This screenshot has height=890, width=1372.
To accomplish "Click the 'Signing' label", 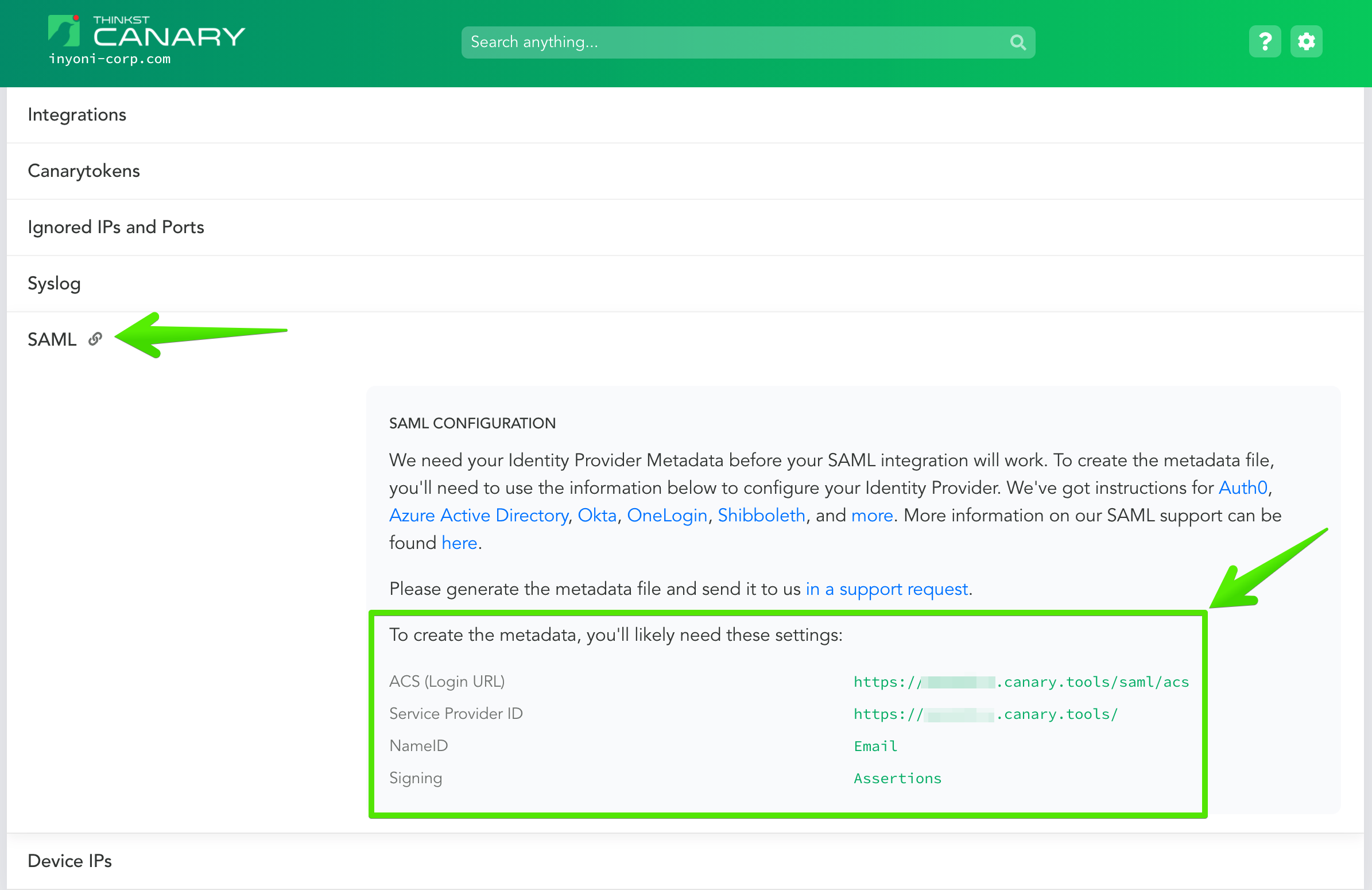I will [x=416, y=778].
